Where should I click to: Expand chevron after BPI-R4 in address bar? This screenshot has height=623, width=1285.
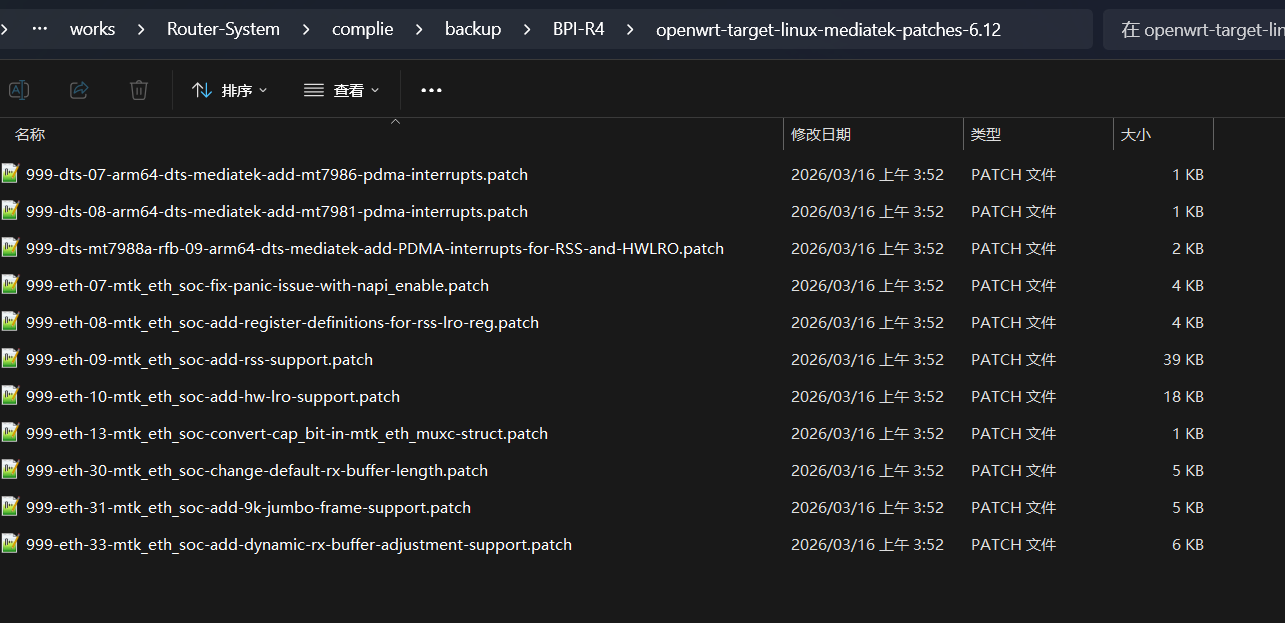pos(630,29)
